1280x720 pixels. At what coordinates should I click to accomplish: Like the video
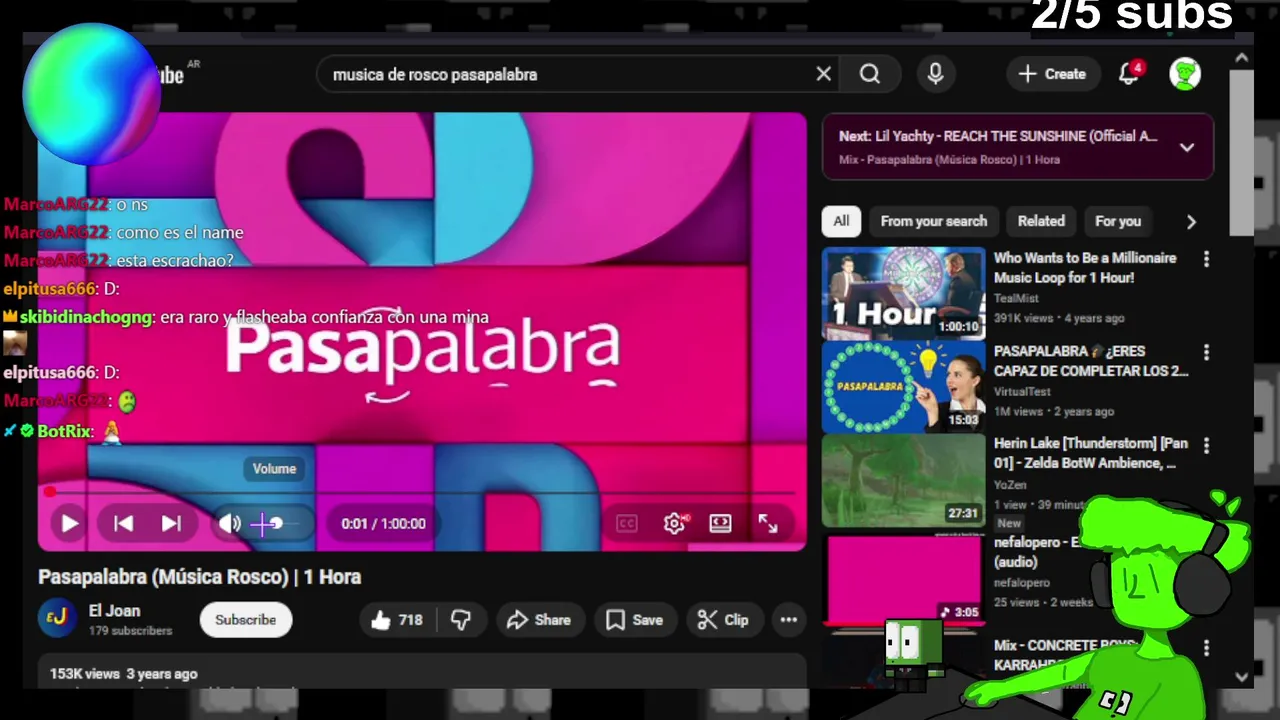(398, 620)
